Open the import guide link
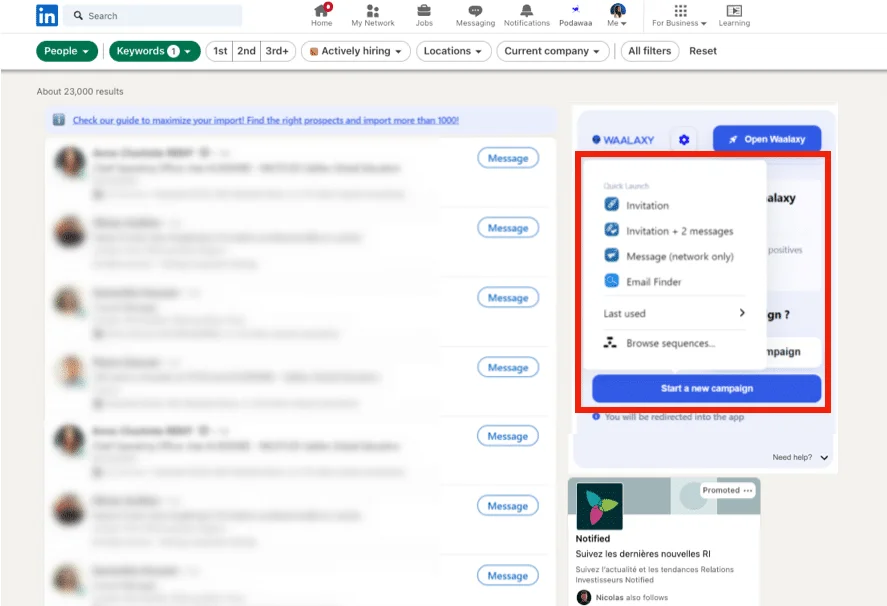The height and width of the screenshot is (606, 887). 266,120
